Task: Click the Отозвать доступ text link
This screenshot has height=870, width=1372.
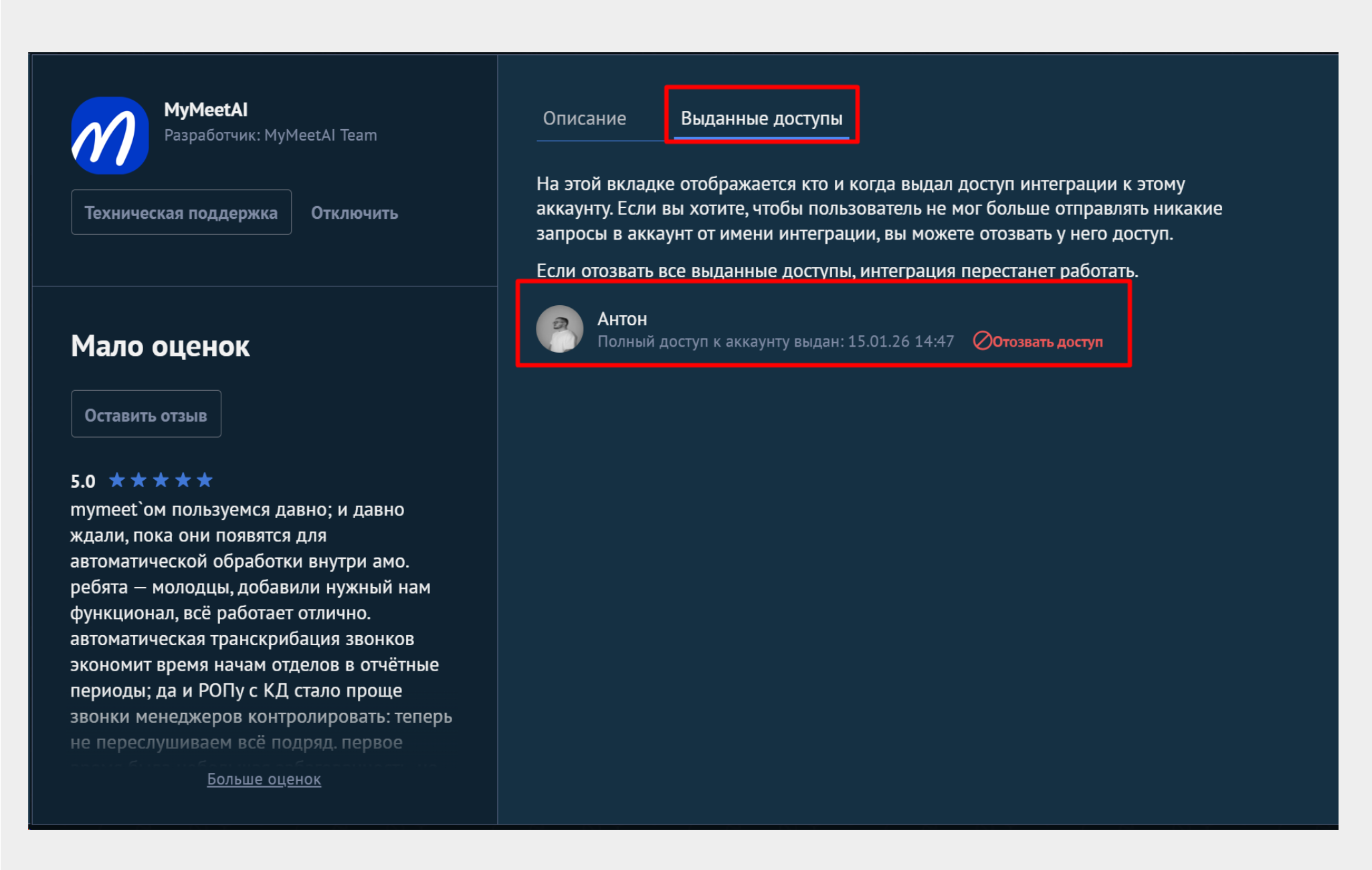Action: coord(1047,342)
